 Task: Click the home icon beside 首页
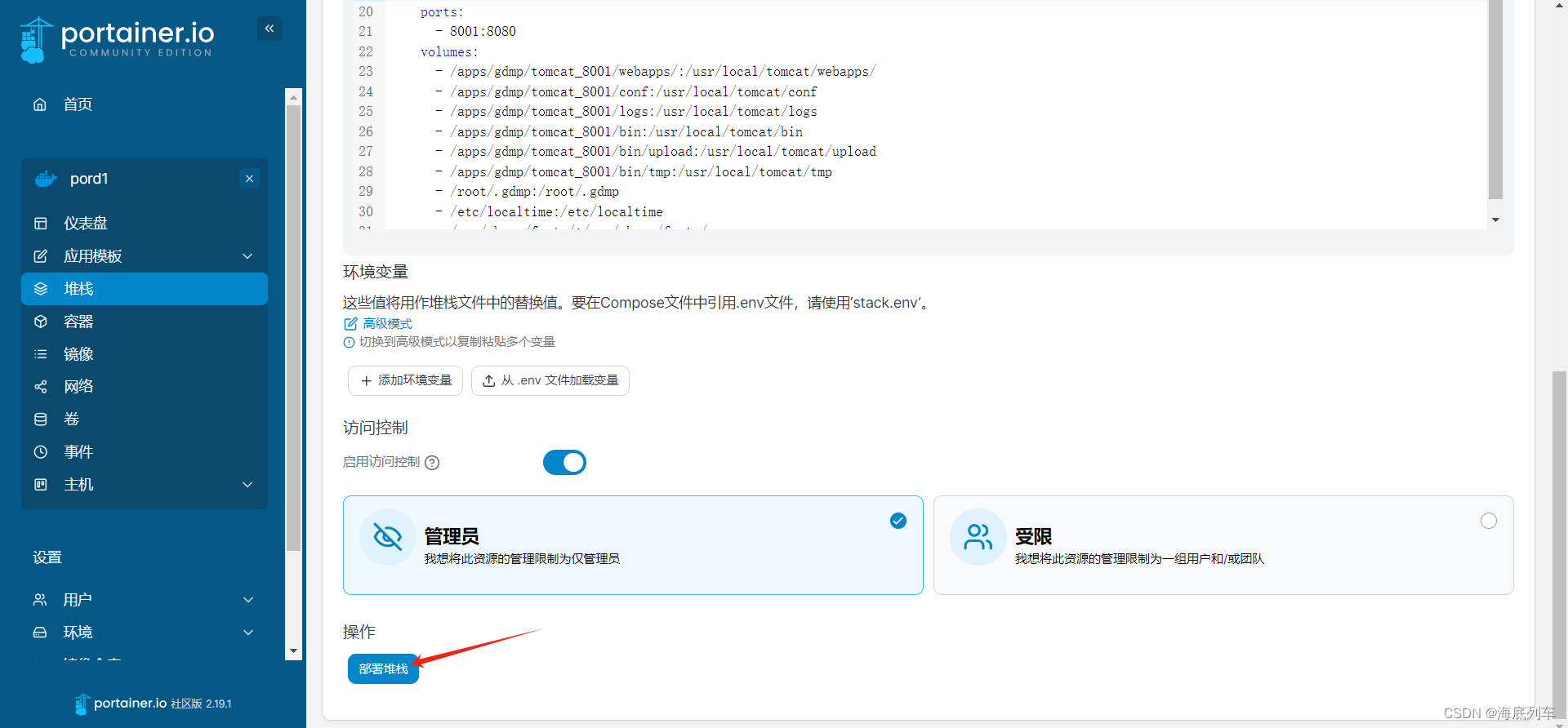point(39,104)
